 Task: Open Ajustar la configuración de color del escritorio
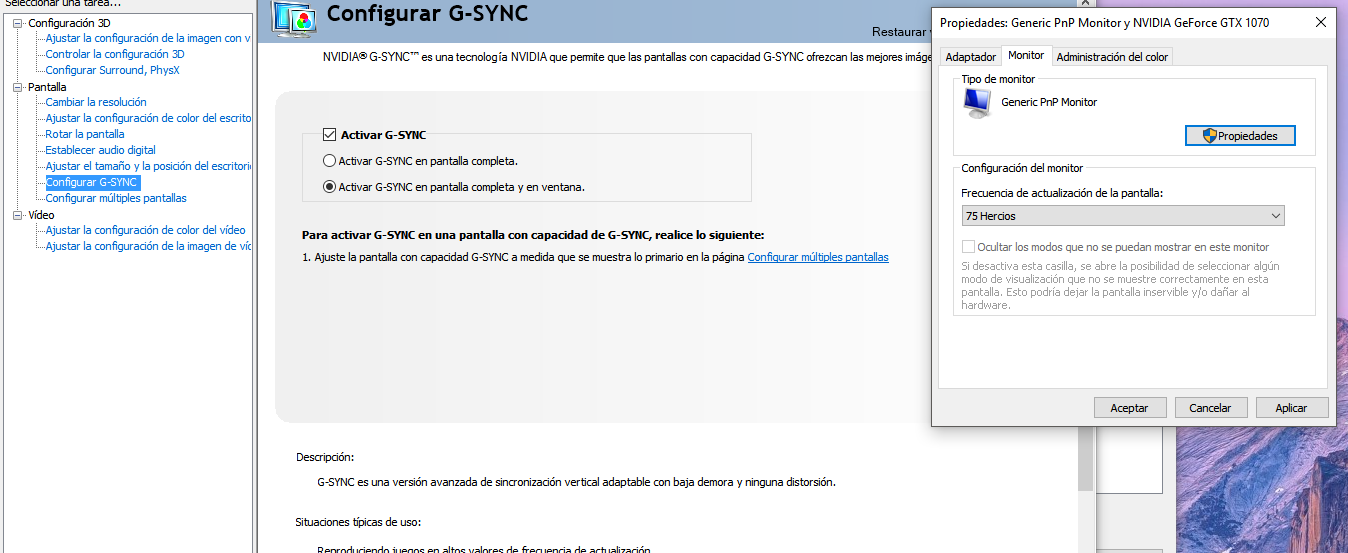click(x=148, y=118)
